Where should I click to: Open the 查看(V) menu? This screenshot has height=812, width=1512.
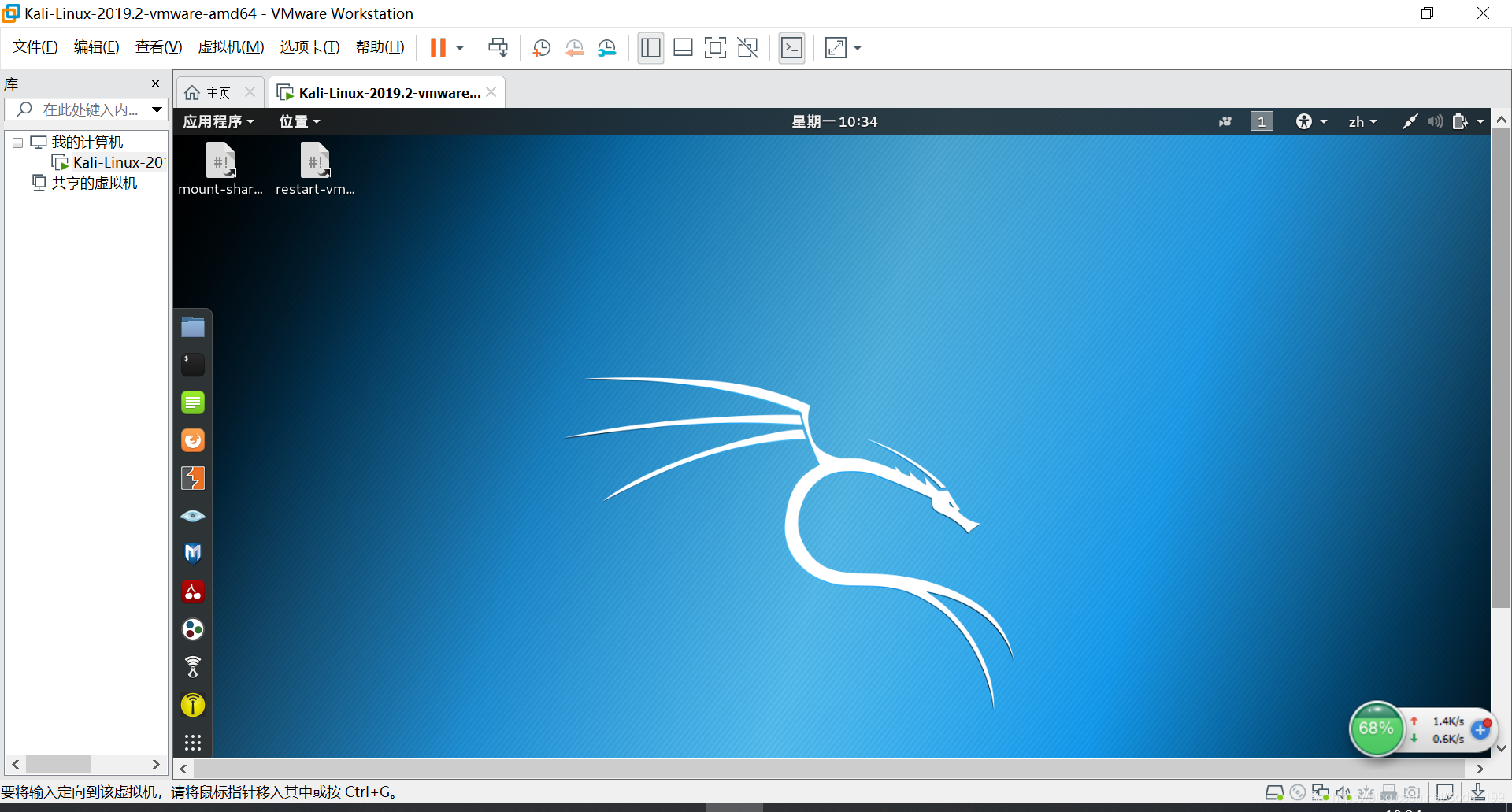point(158,47)
